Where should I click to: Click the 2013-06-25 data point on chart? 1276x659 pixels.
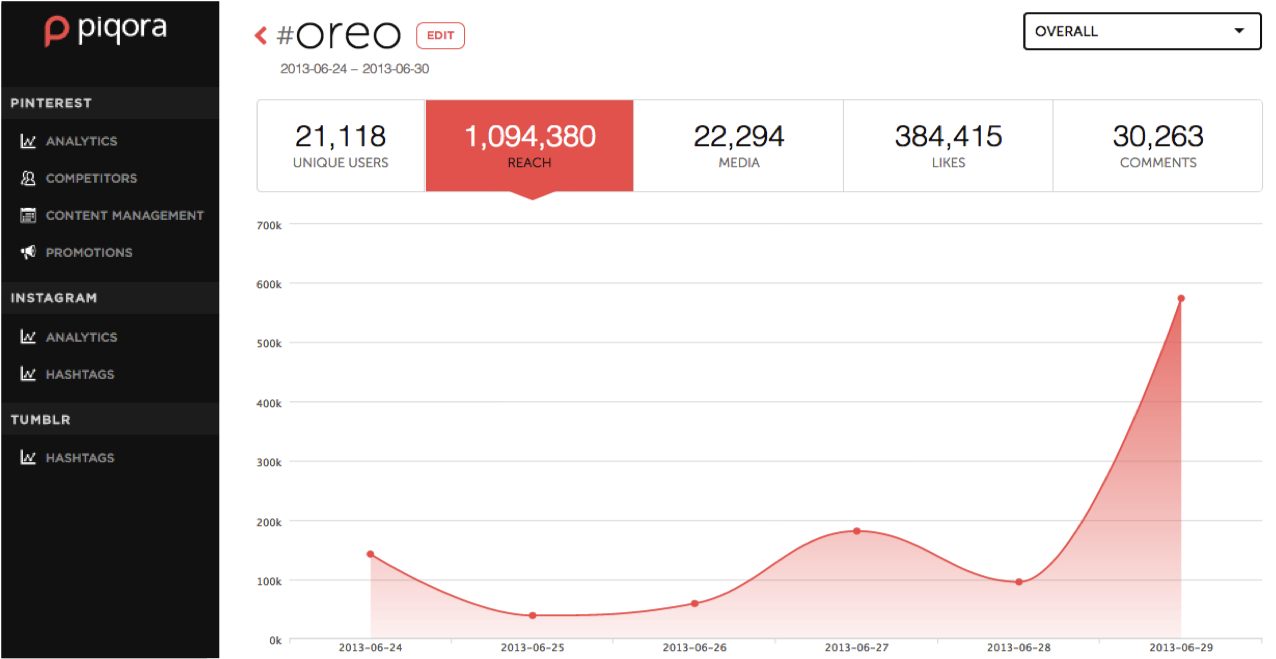(x=532, y=615)
